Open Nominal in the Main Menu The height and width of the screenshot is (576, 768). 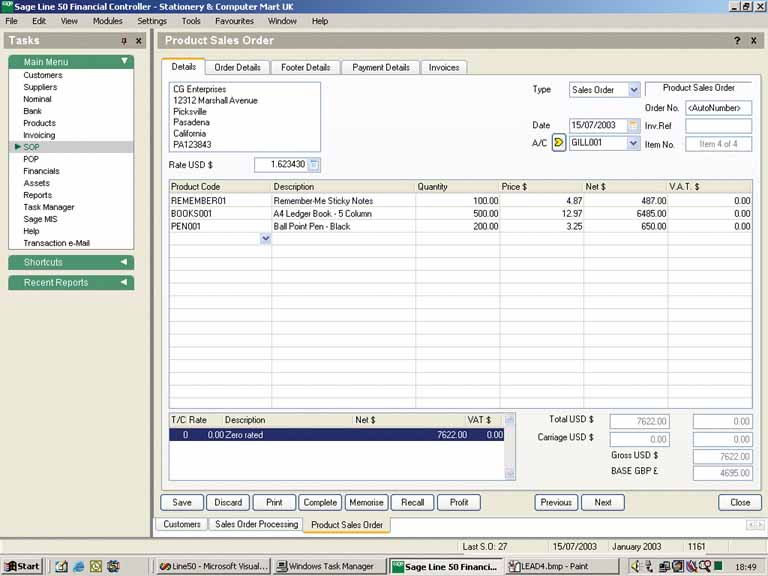tap(37, 99)
